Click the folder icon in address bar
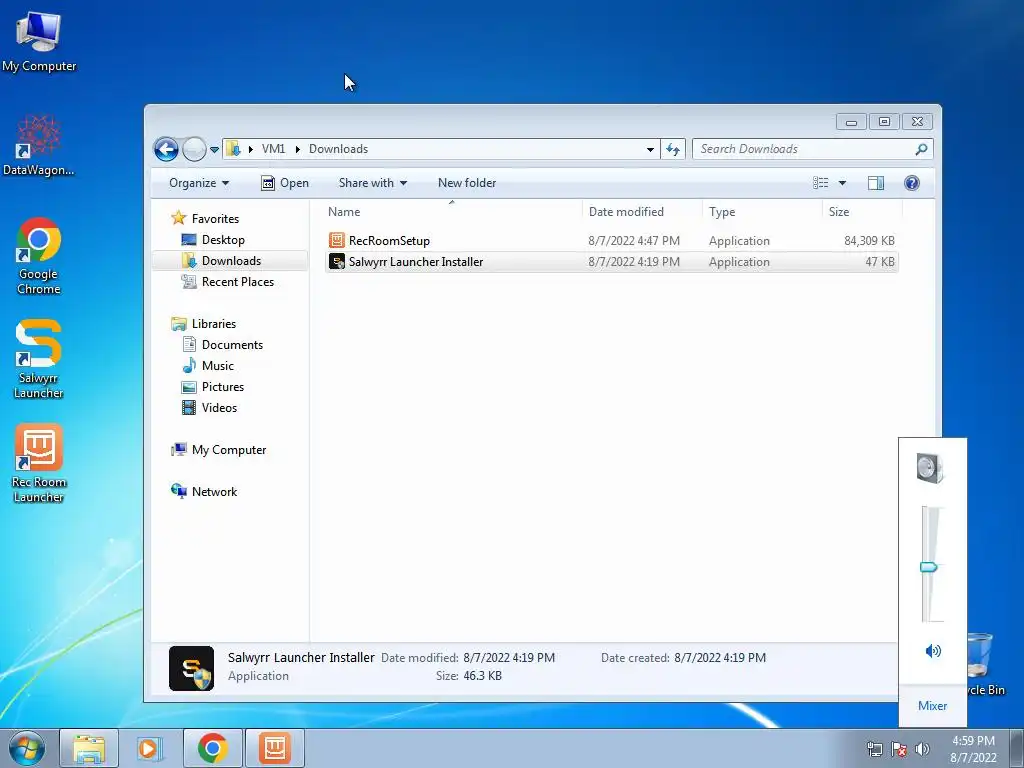The image size is (1024, 768). click(233, 149)
